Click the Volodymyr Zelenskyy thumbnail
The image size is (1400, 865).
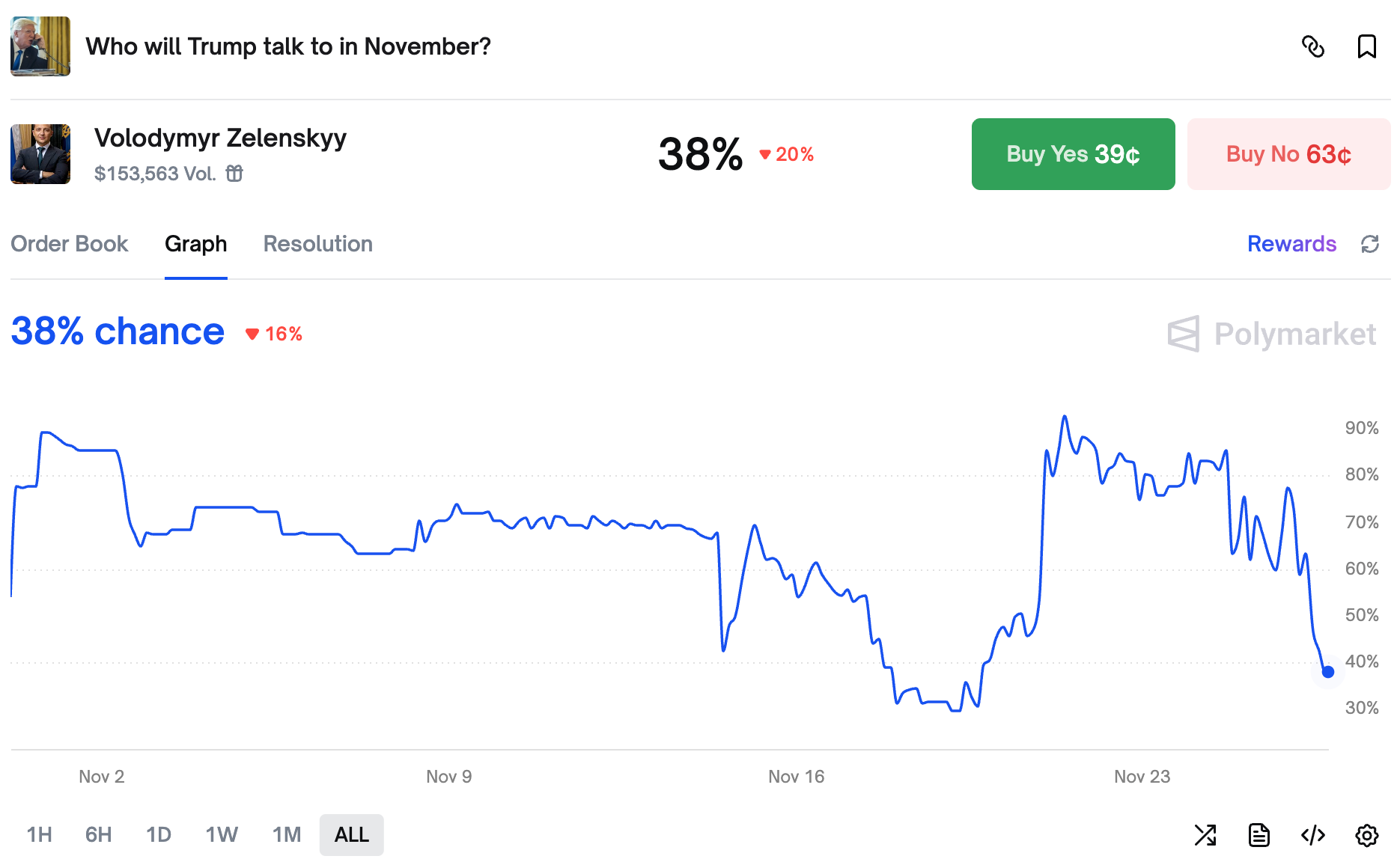coord(40,154)
